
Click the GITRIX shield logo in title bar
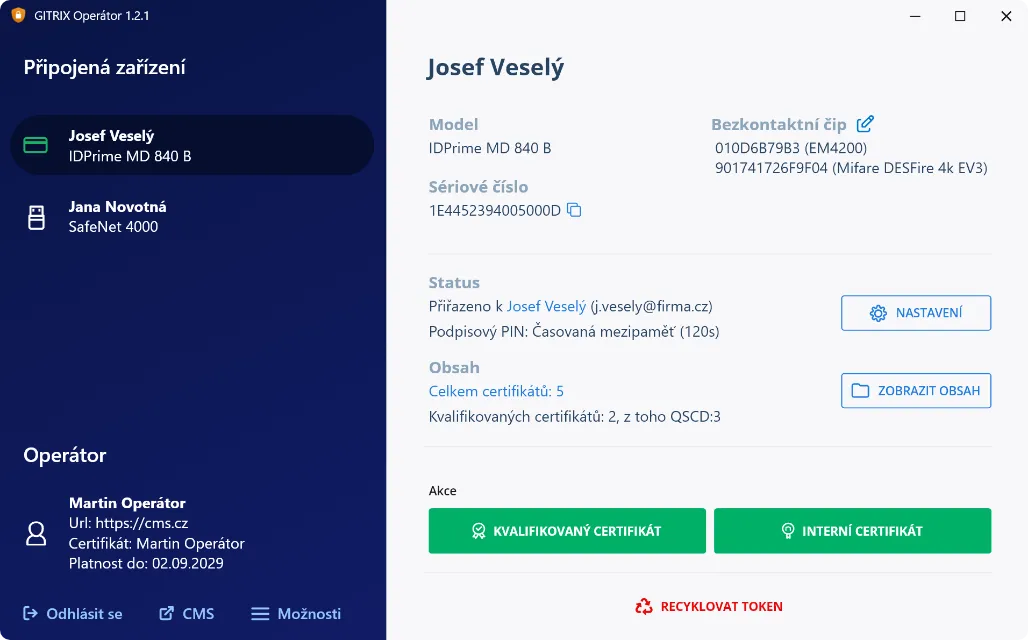pos(18,16)
